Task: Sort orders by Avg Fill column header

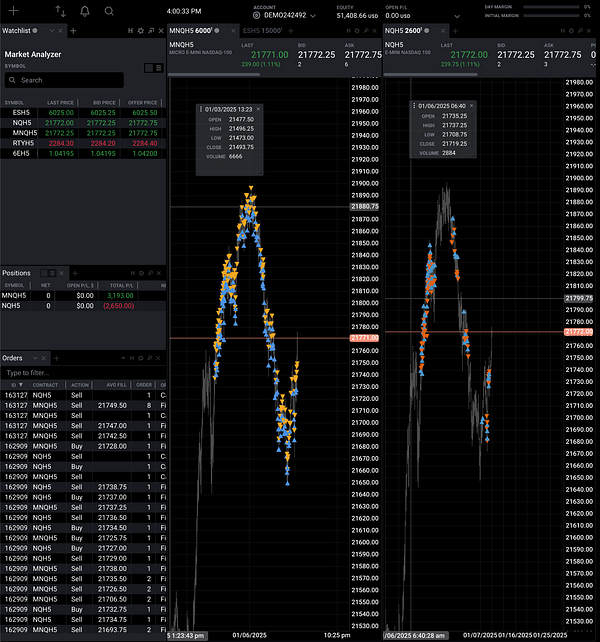Action: tap(116, 385)
